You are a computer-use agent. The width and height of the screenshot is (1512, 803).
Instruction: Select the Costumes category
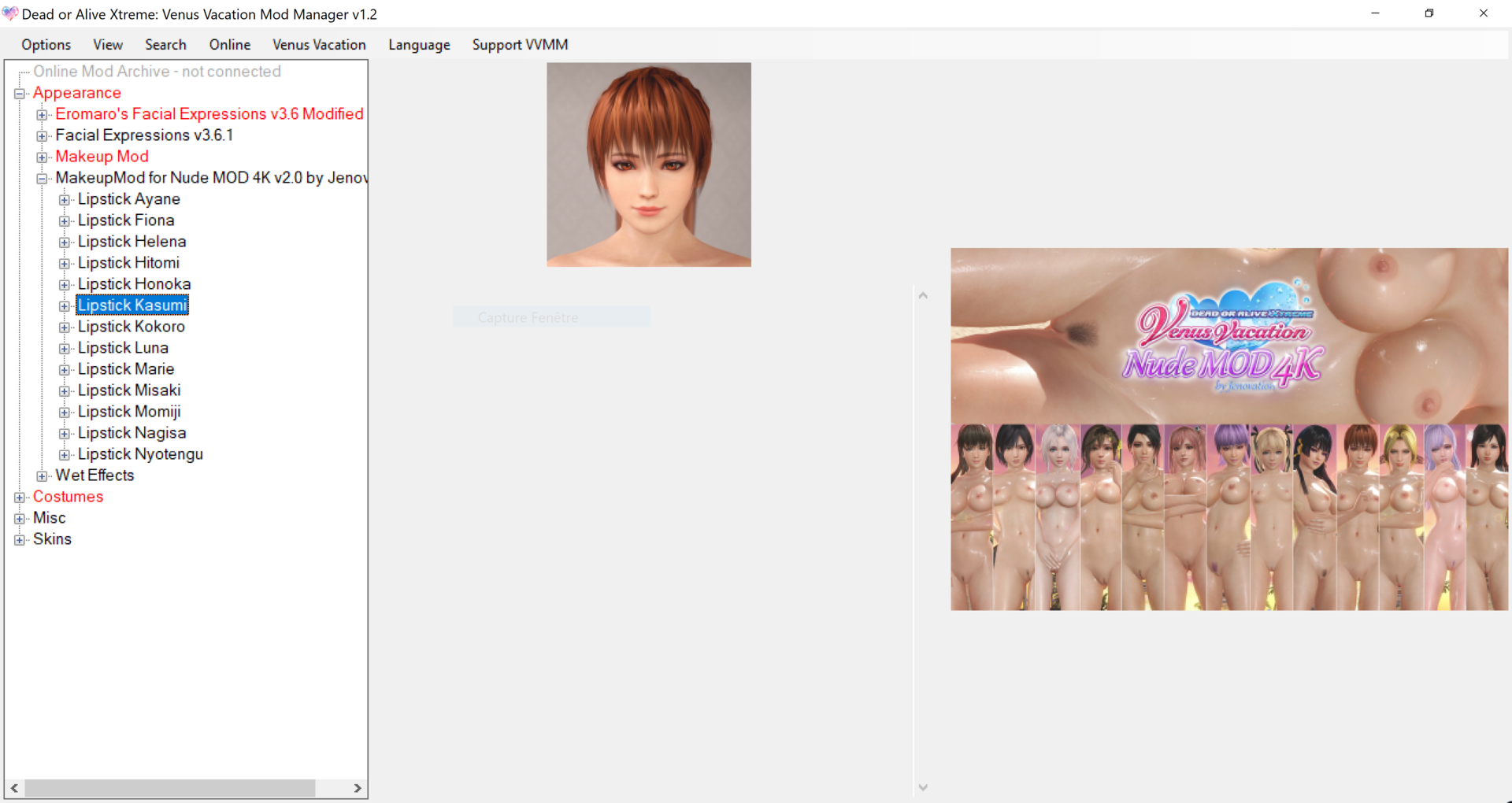(68, 497)
